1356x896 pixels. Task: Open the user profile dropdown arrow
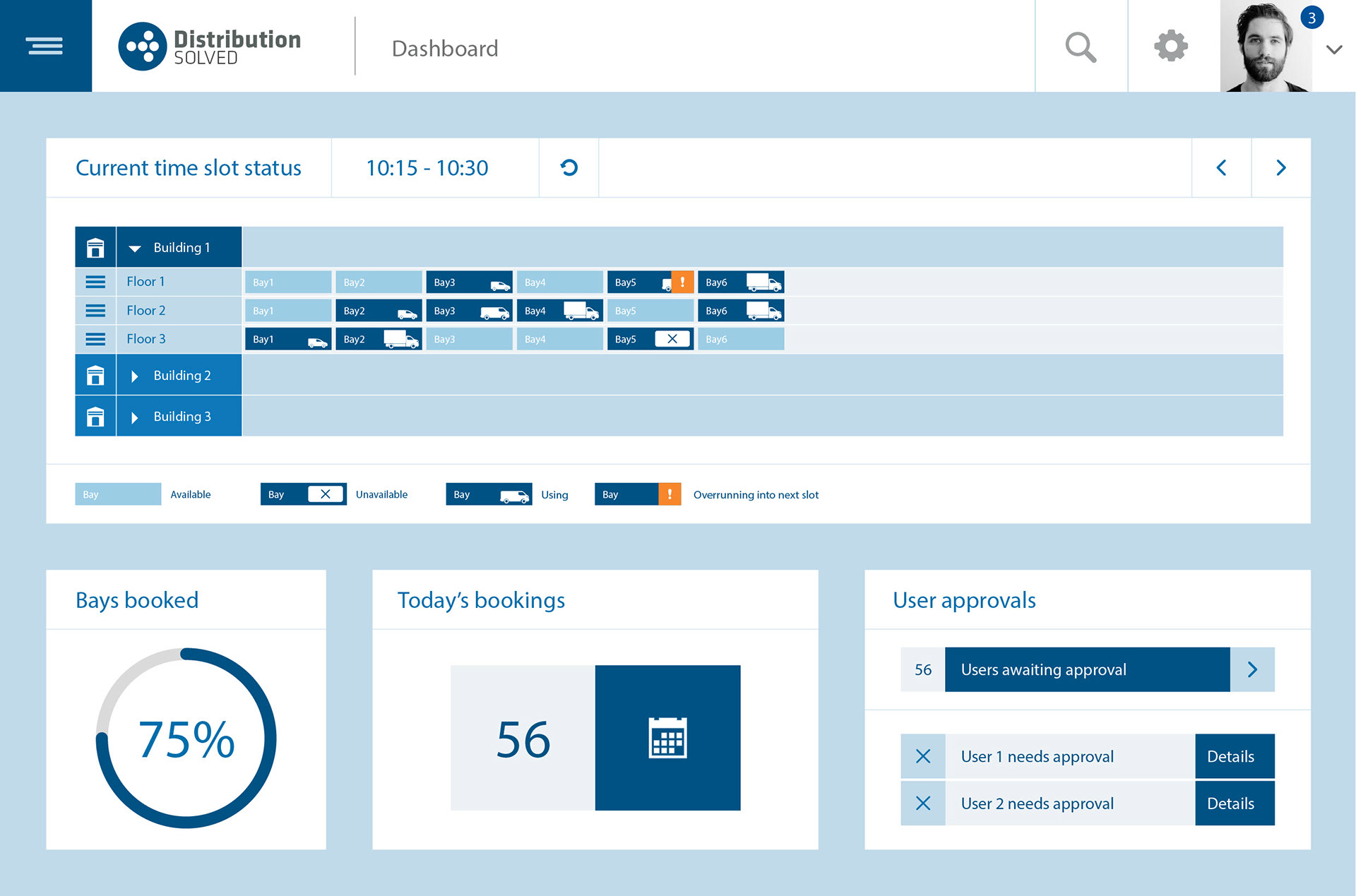click(1333, 49)
